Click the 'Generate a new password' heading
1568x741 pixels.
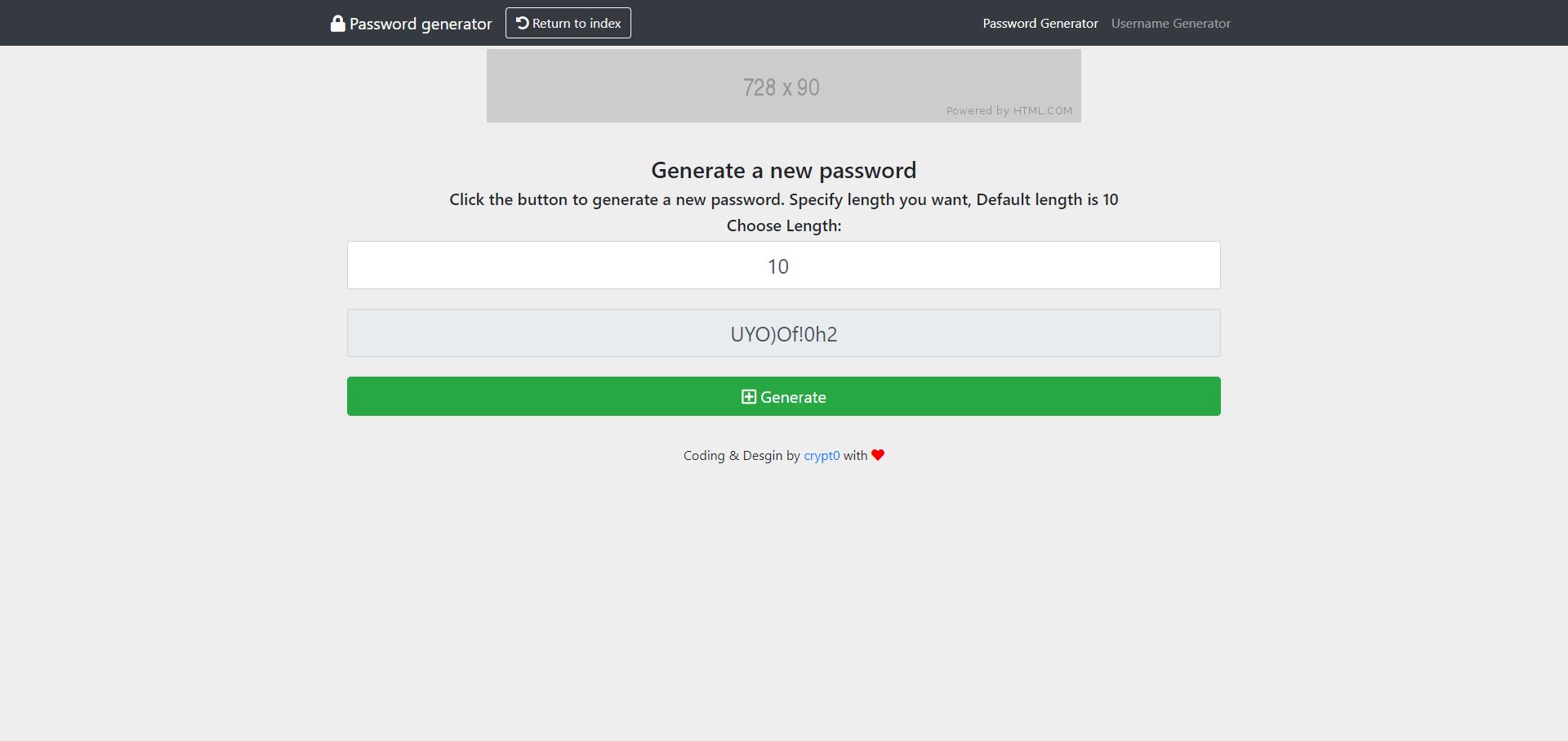coord(784,170)
